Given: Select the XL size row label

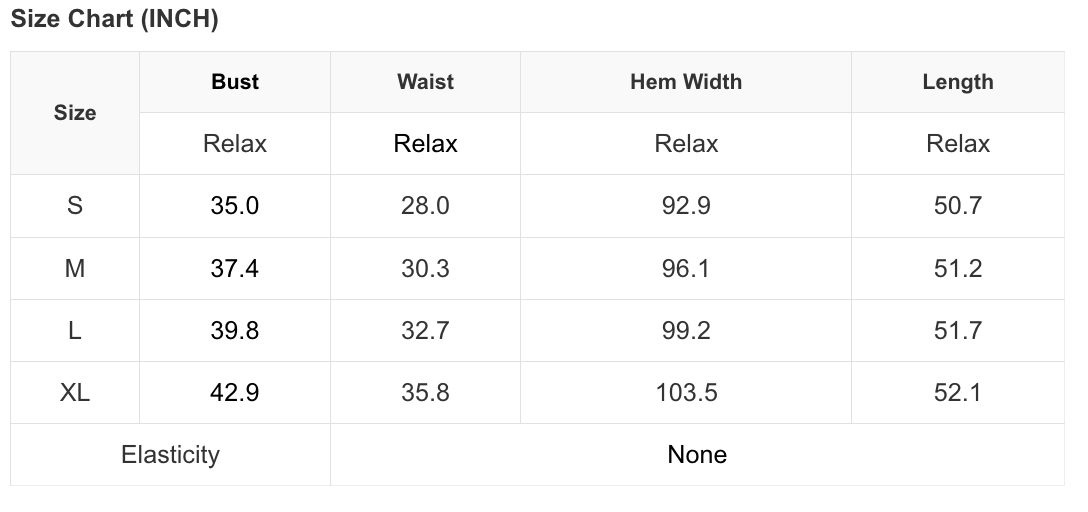Looking at the screenshot, I should (x=75, y=393).
